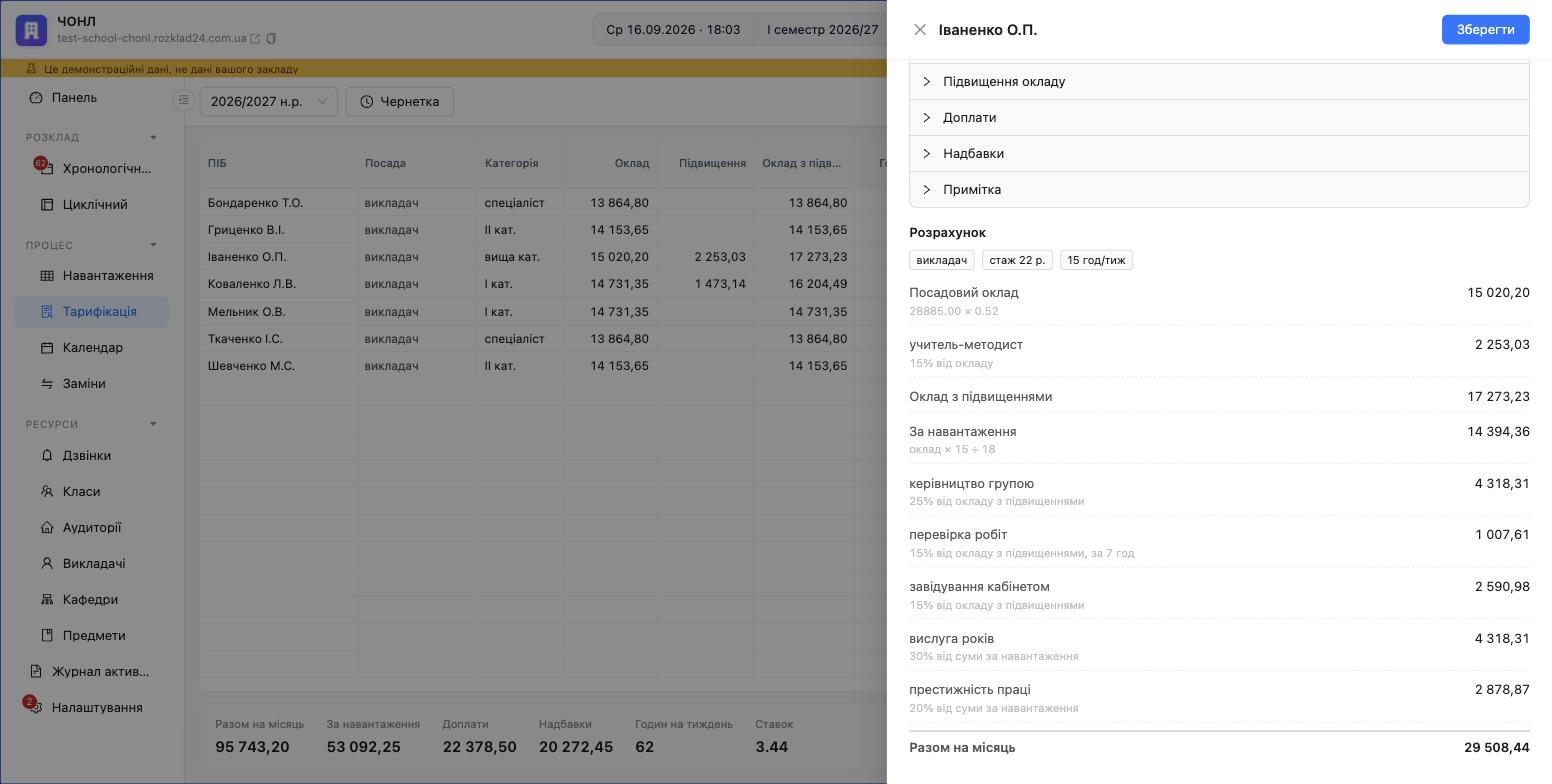
Task: Copy school URL with the copy icon
Action: 271,39
